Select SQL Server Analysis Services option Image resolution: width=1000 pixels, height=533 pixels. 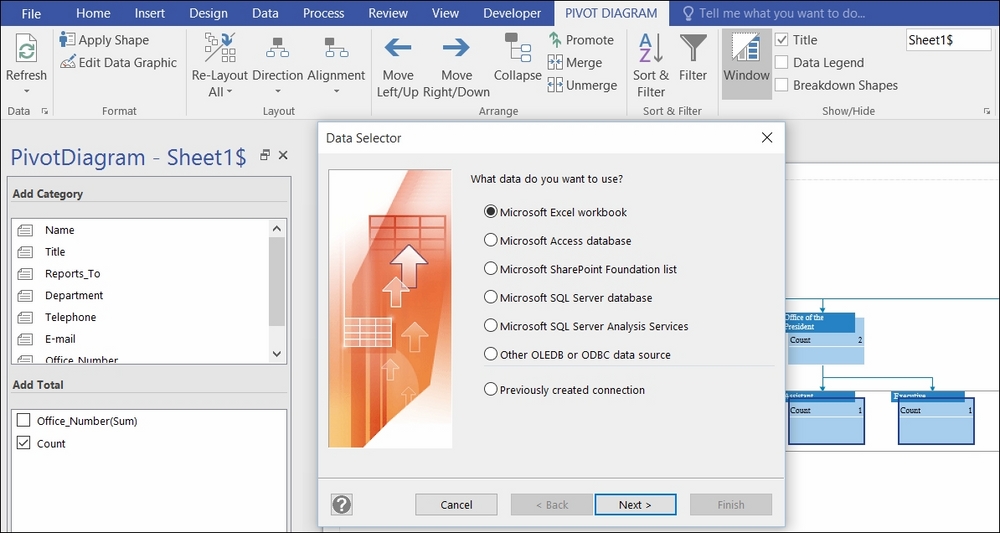(x=490, y=326)
